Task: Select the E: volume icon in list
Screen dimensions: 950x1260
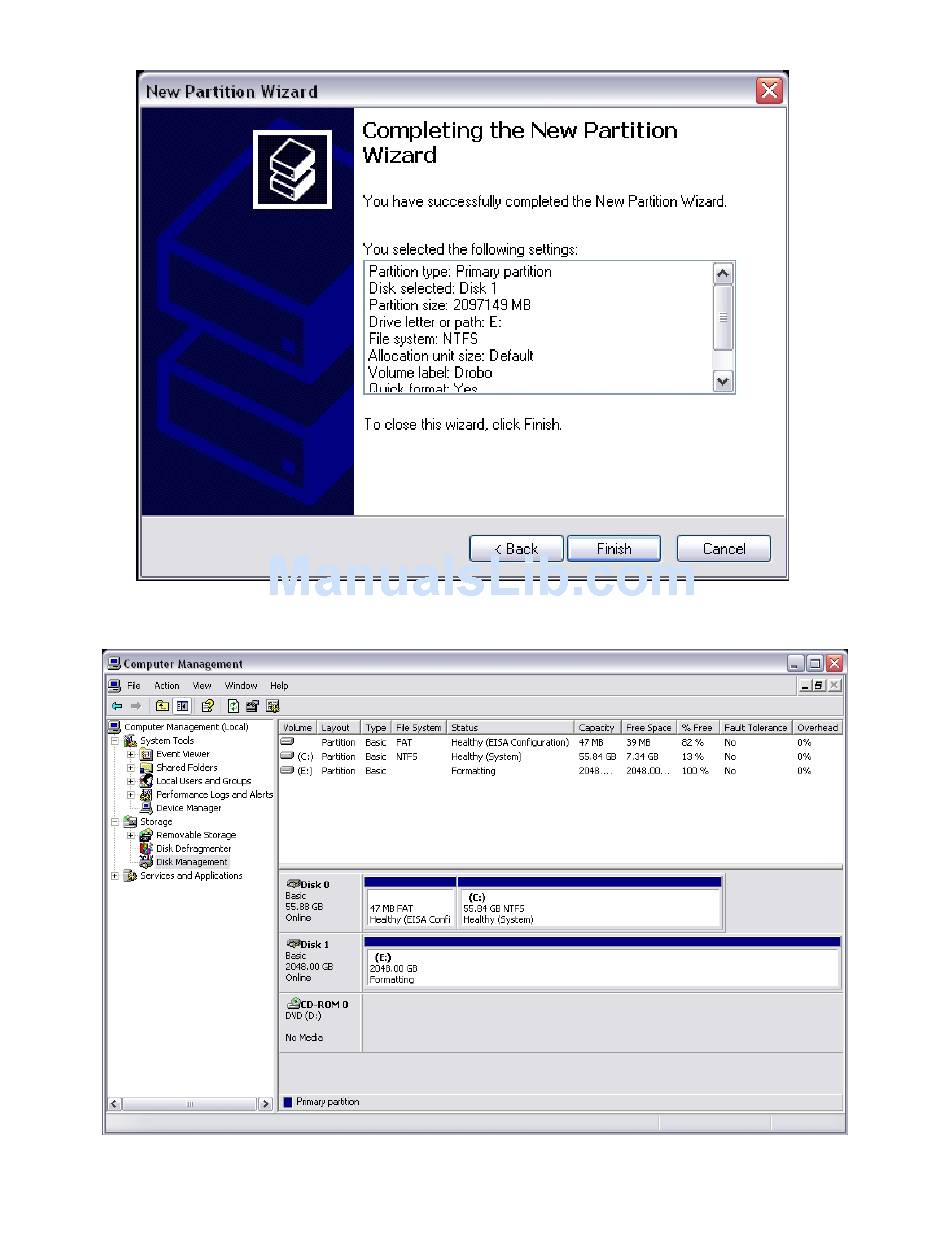Action: tap(288, 771)
